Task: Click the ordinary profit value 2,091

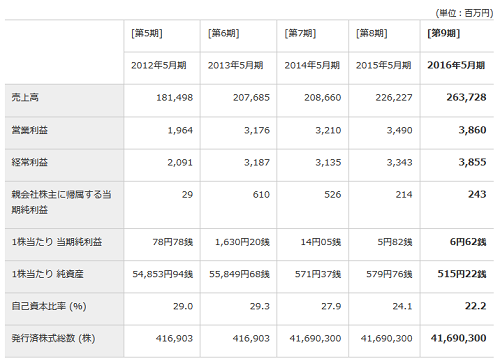Action: 180,163
